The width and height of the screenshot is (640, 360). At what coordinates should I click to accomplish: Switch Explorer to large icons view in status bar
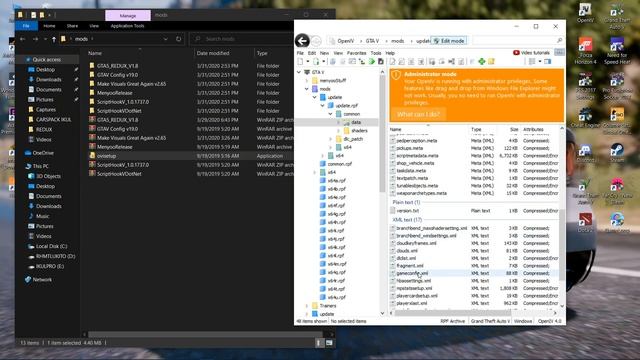point(329,343)
